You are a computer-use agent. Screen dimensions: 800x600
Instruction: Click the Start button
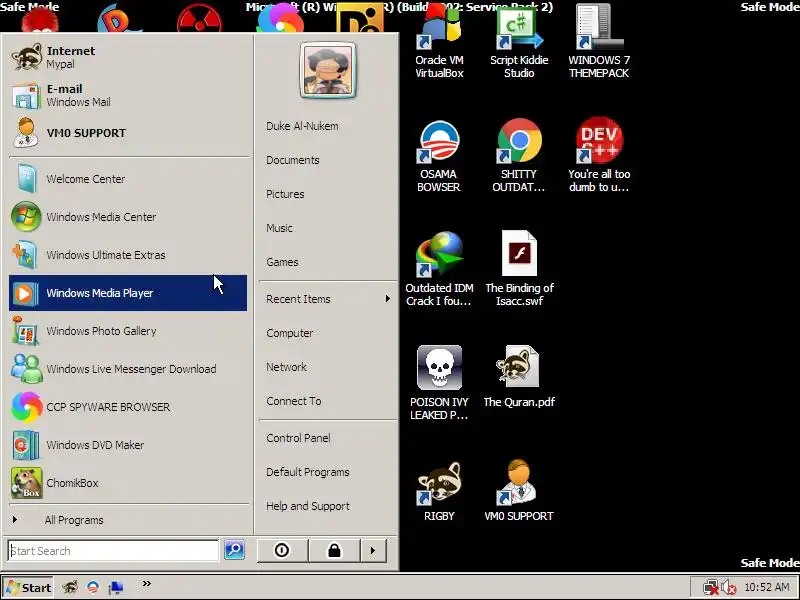click(29, 588)
